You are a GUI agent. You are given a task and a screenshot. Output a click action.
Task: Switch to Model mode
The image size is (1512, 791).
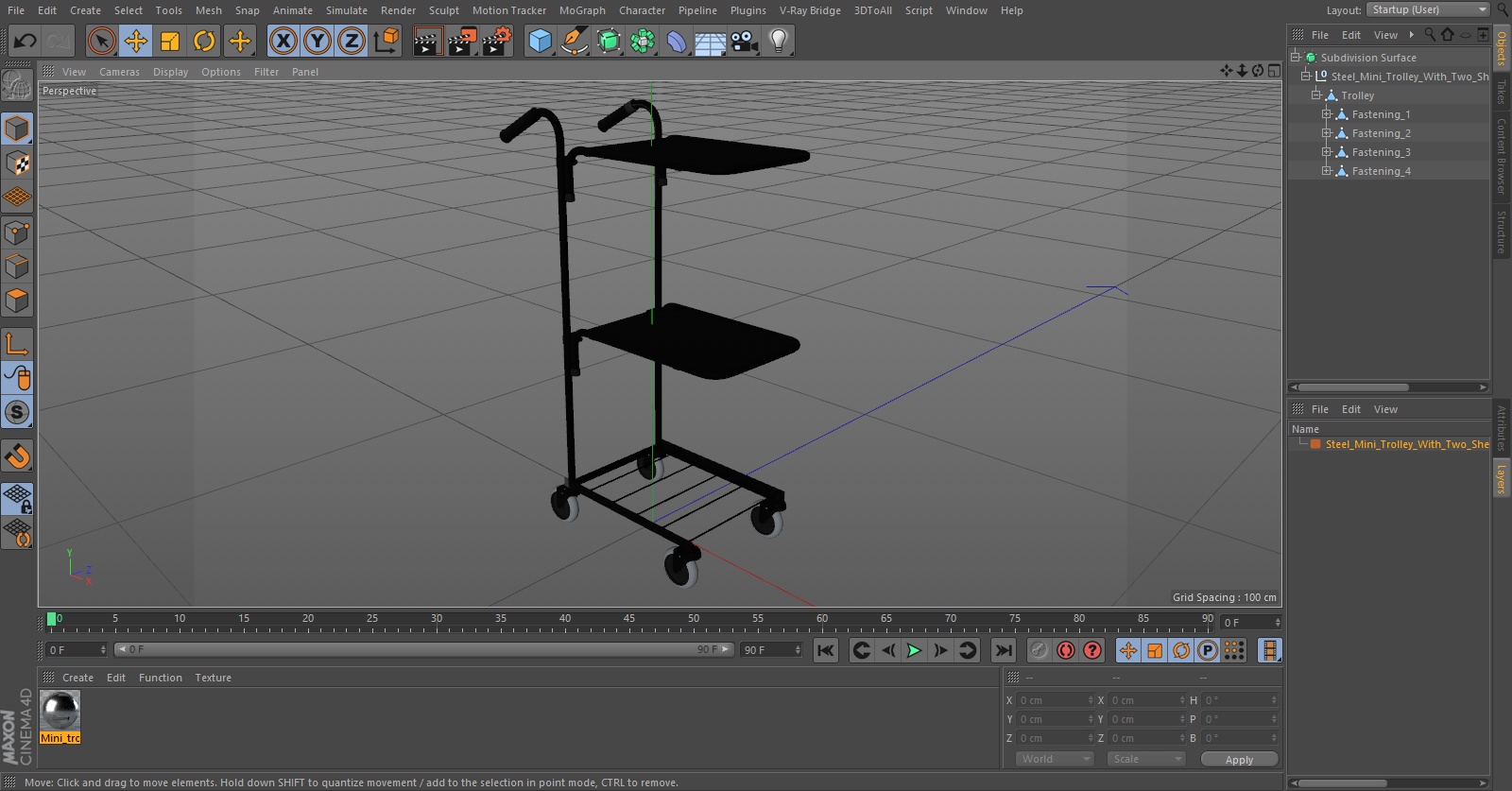(17, 129)
